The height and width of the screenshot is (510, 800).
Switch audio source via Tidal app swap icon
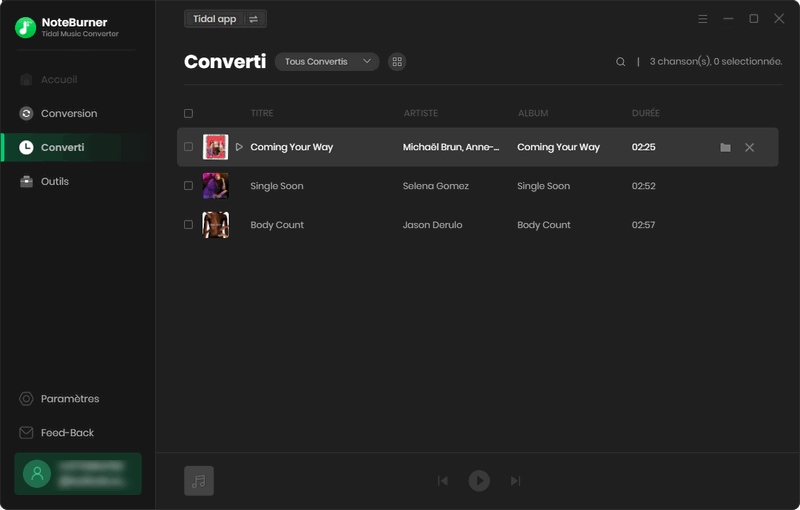click(x=254, y=19)
